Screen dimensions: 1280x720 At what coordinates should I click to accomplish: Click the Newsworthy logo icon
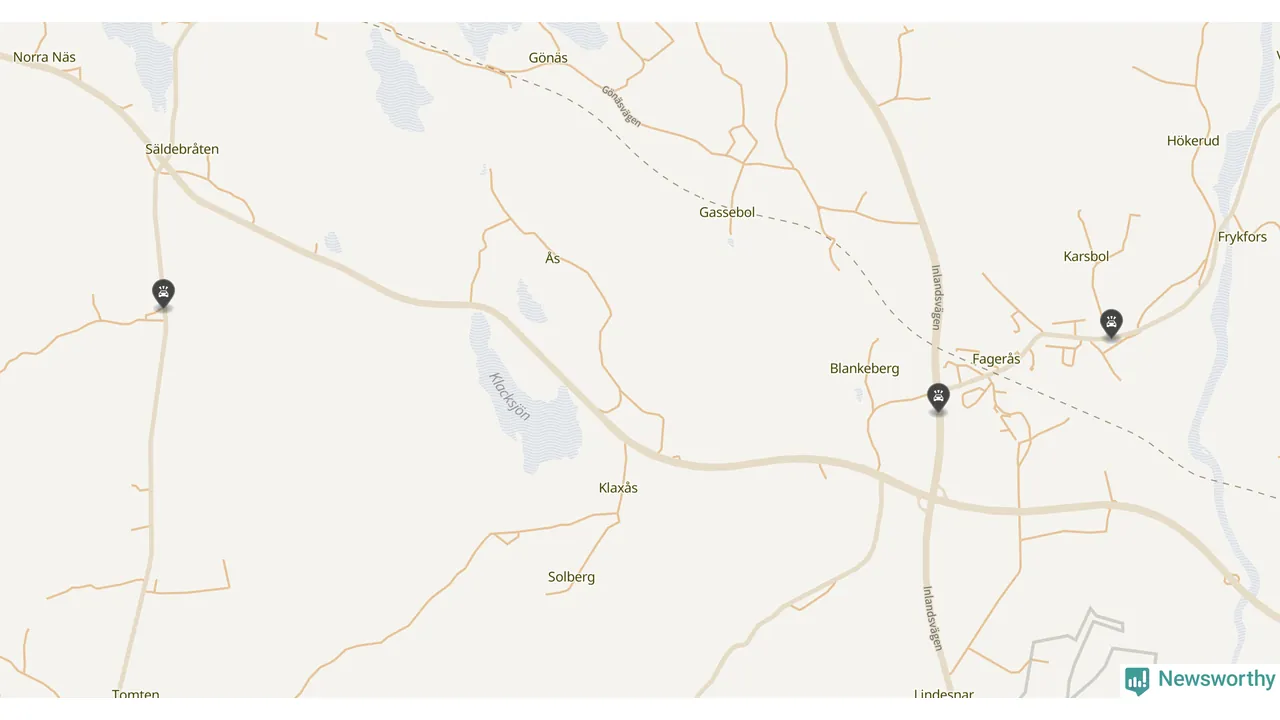(x=1137, y=681)
